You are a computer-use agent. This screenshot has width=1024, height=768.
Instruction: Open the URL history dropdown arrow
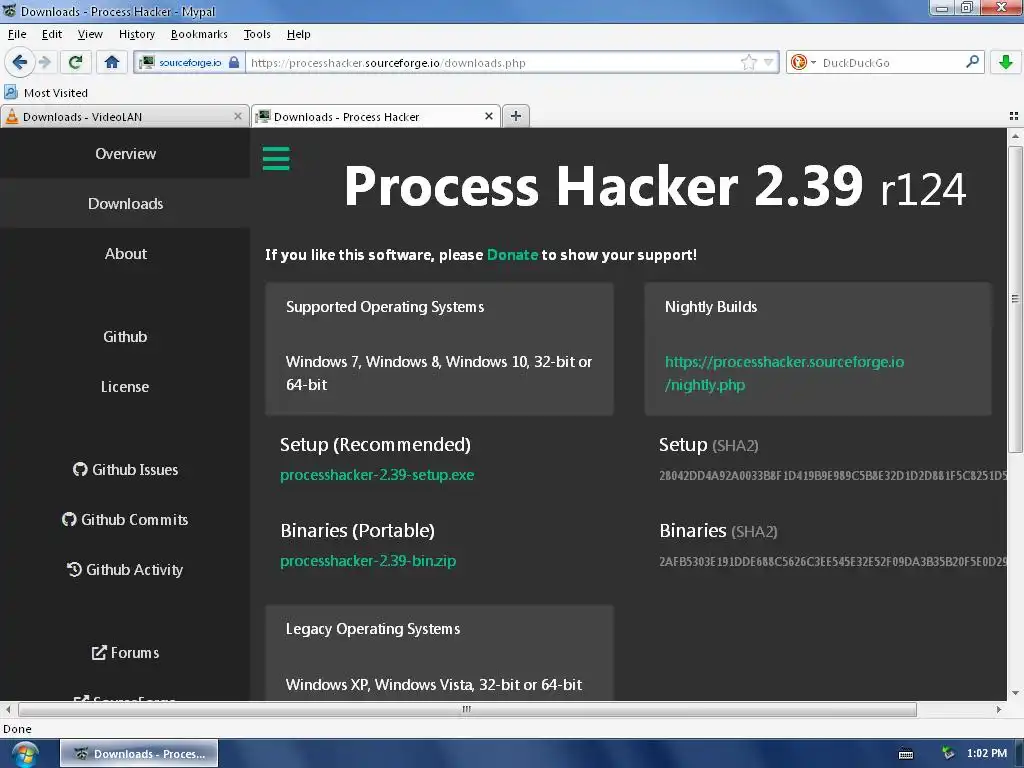(769, 63)
